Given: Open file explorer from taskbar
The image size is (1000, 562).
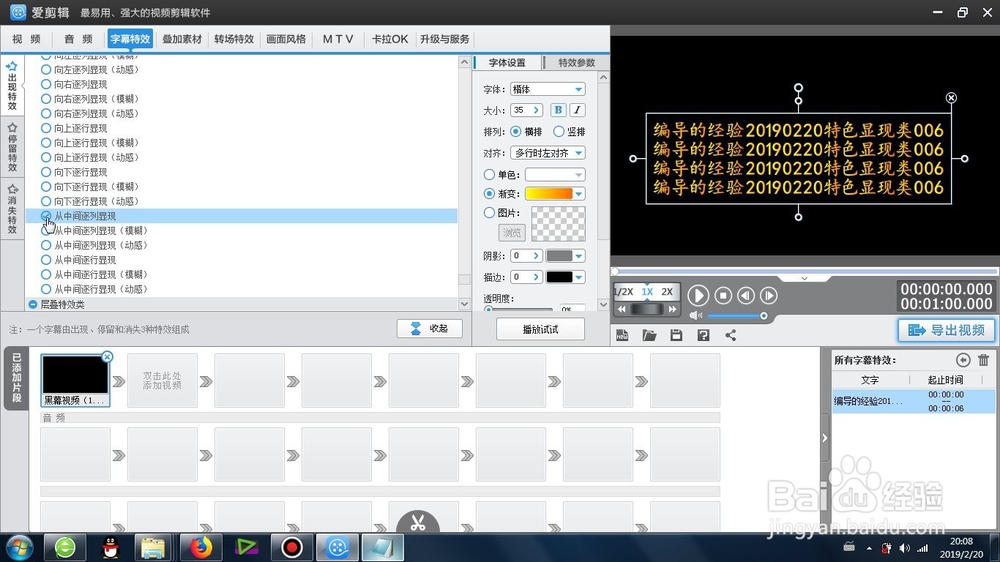Looking at the screenshot, I should pos(153,547).
